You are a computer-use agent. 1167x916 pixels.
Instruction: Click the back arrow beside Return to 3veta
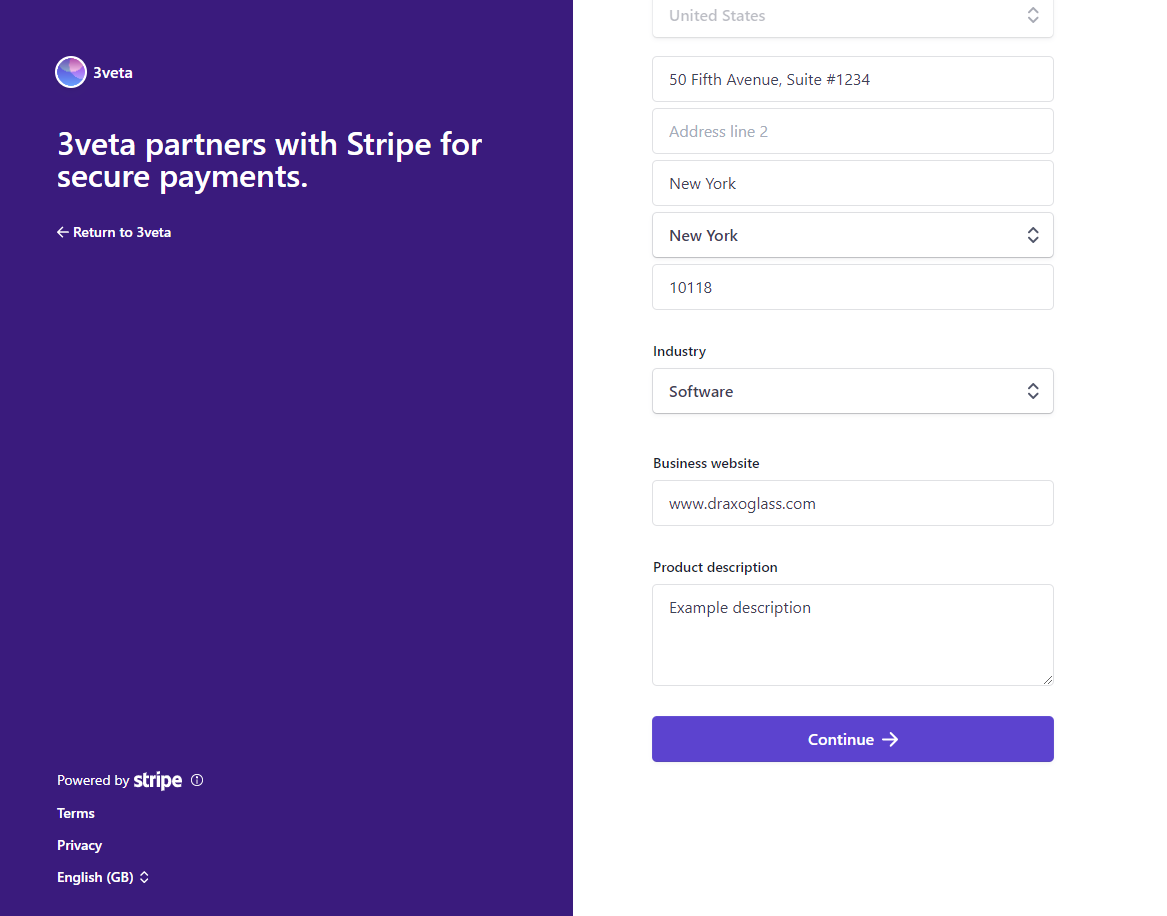pos(62,231)
